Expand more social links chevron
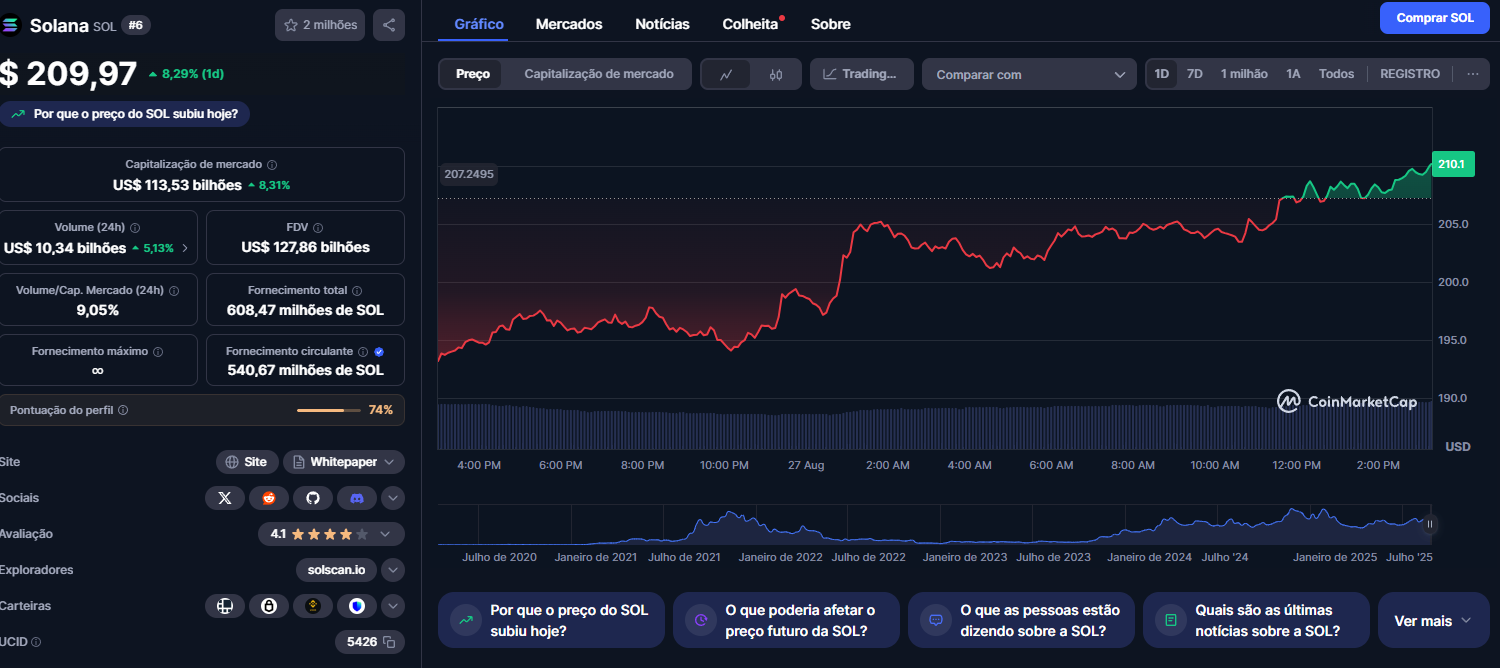 tap(393, 497)
